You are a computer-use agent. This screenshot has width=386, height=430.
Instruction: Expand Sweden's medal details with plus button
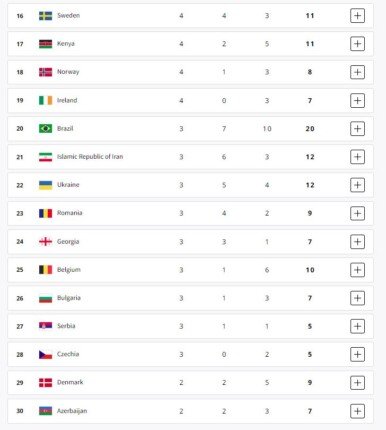(x=357, y=16)
